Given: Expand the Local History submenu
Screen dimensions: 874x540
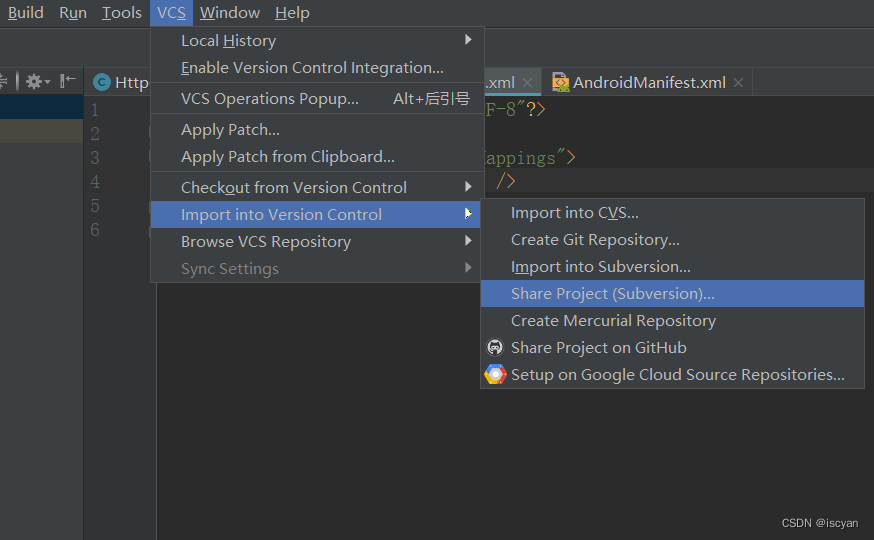Looking at the screenshot, I should tap(468, 41).
